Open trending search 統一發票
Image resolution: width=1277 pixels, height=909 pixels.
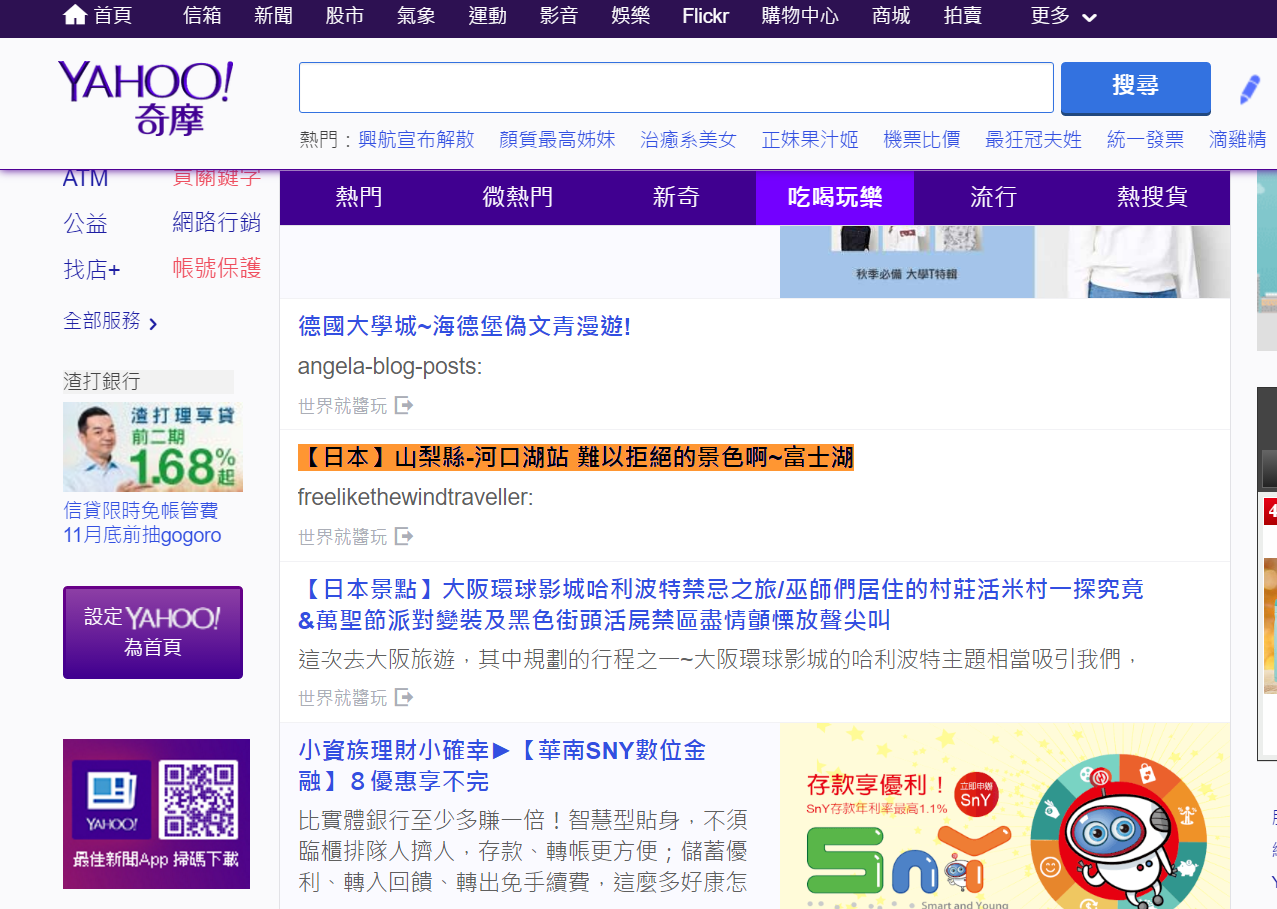(x=1146, y=140)
